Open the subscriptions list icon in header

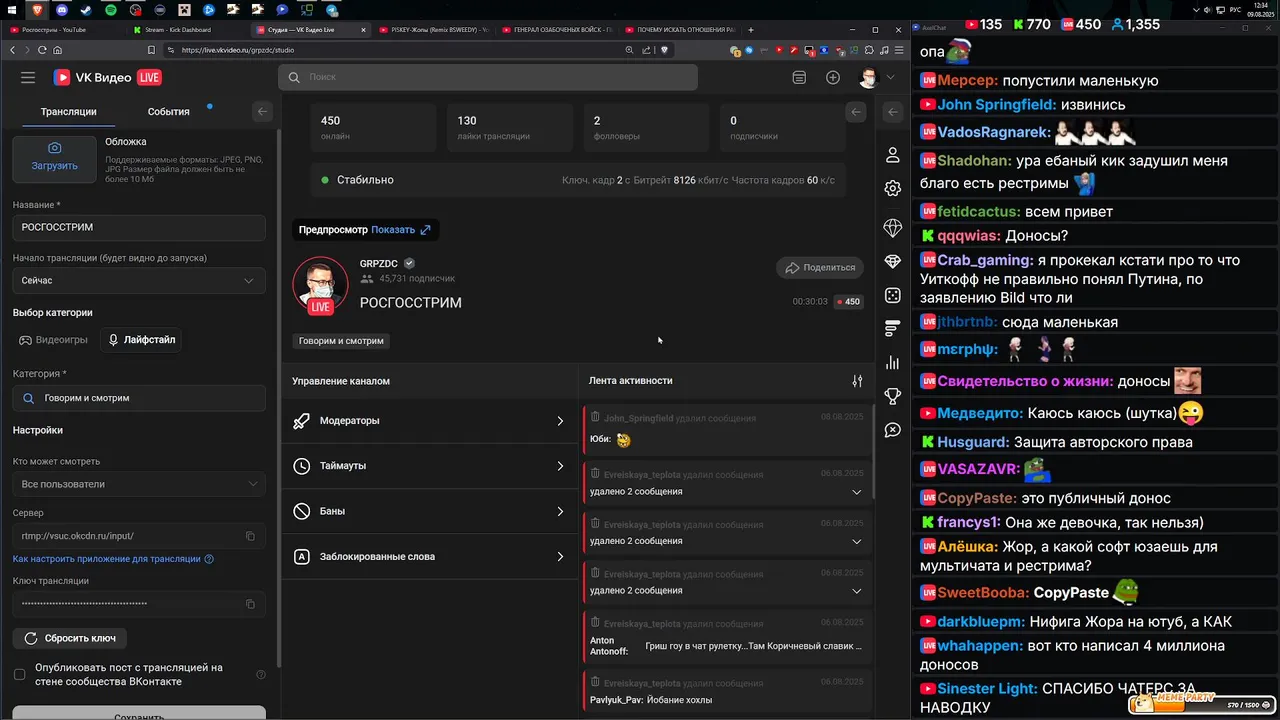point(799,77)
